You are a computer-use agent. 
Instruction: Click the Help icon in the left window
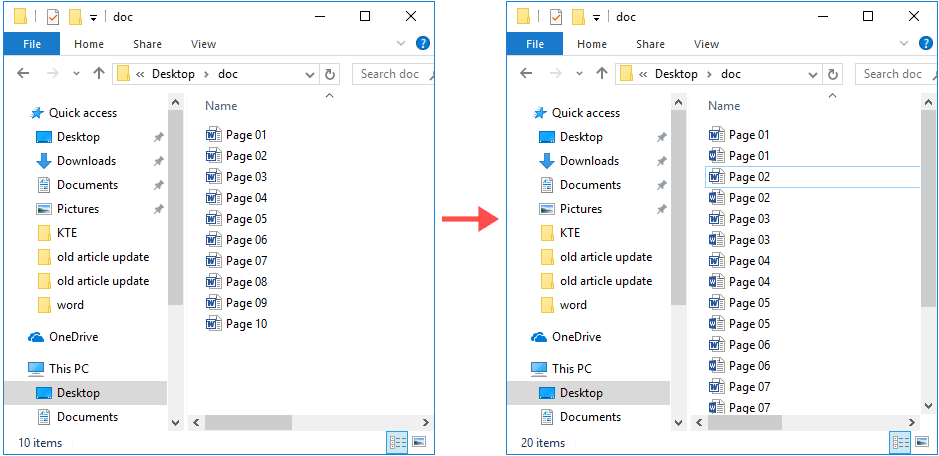tap(423, 44)
